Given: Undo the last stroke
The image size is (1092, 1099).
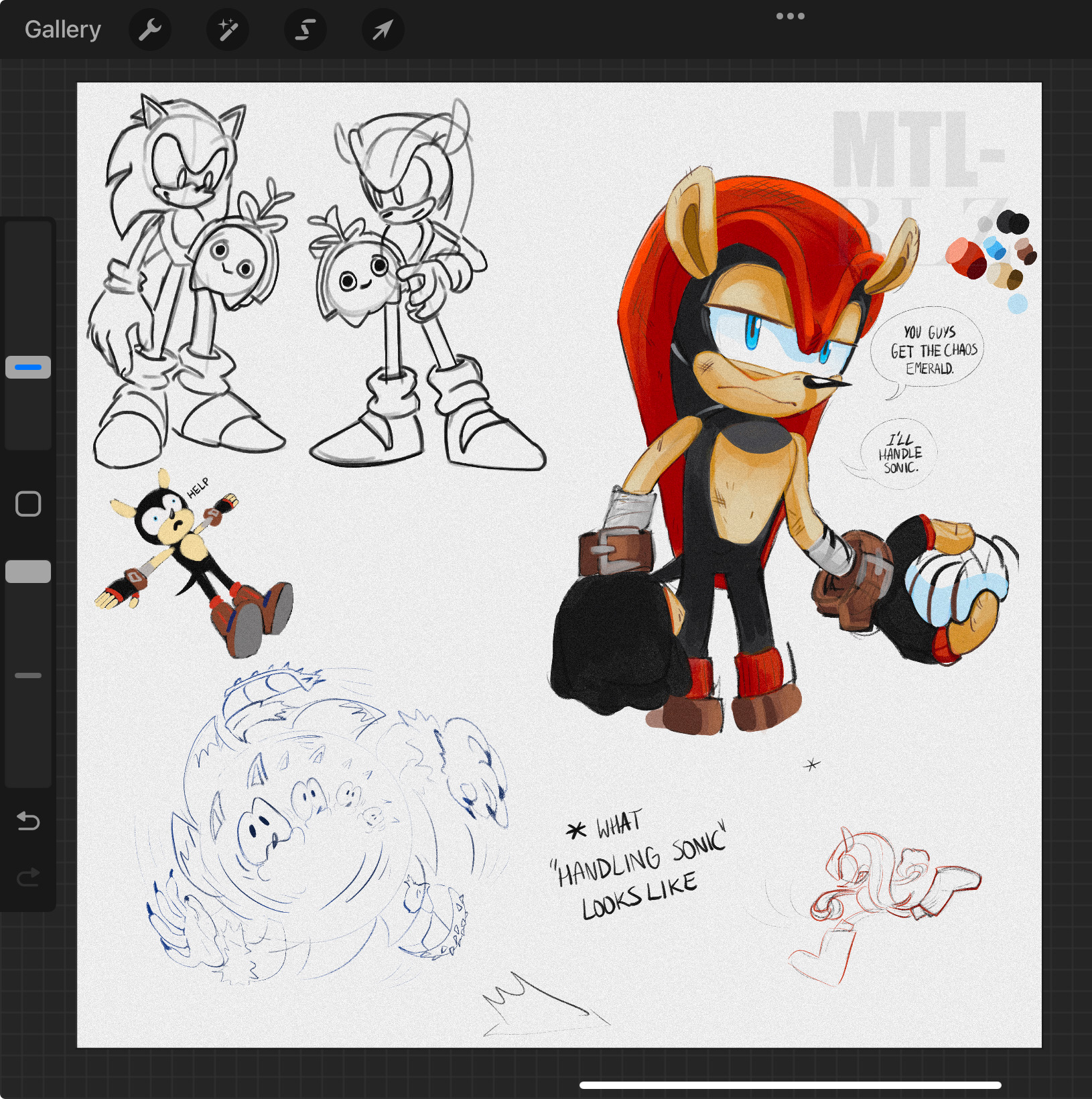Looking at the screenshot, I should (x=28, y=821).
